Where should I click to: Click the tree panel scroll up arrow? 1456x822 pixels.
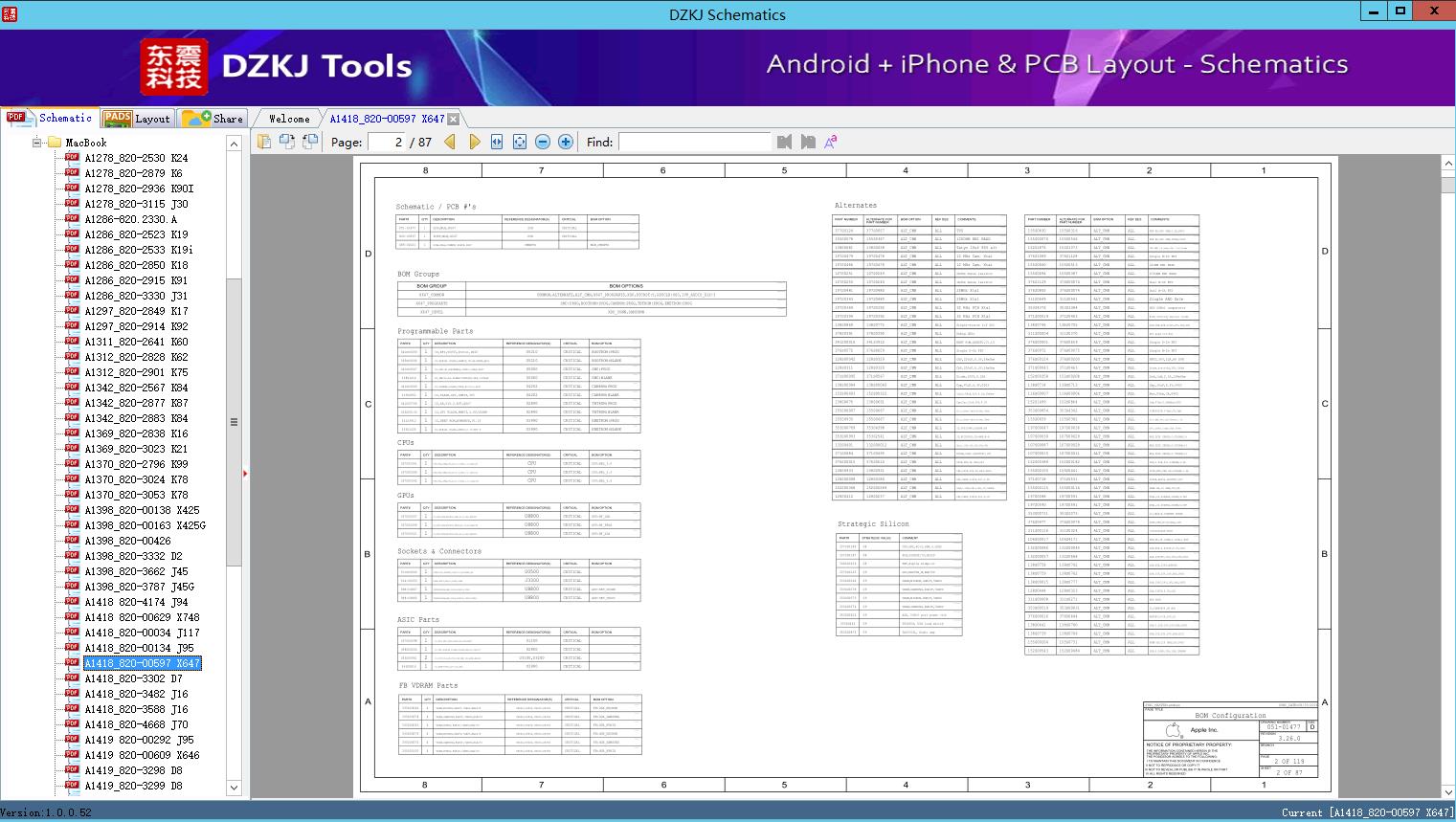(234, 144)
